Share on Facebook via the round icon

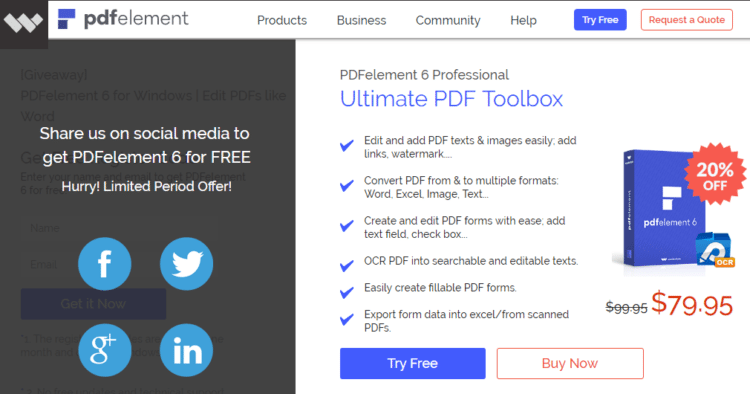pos(105,264)
